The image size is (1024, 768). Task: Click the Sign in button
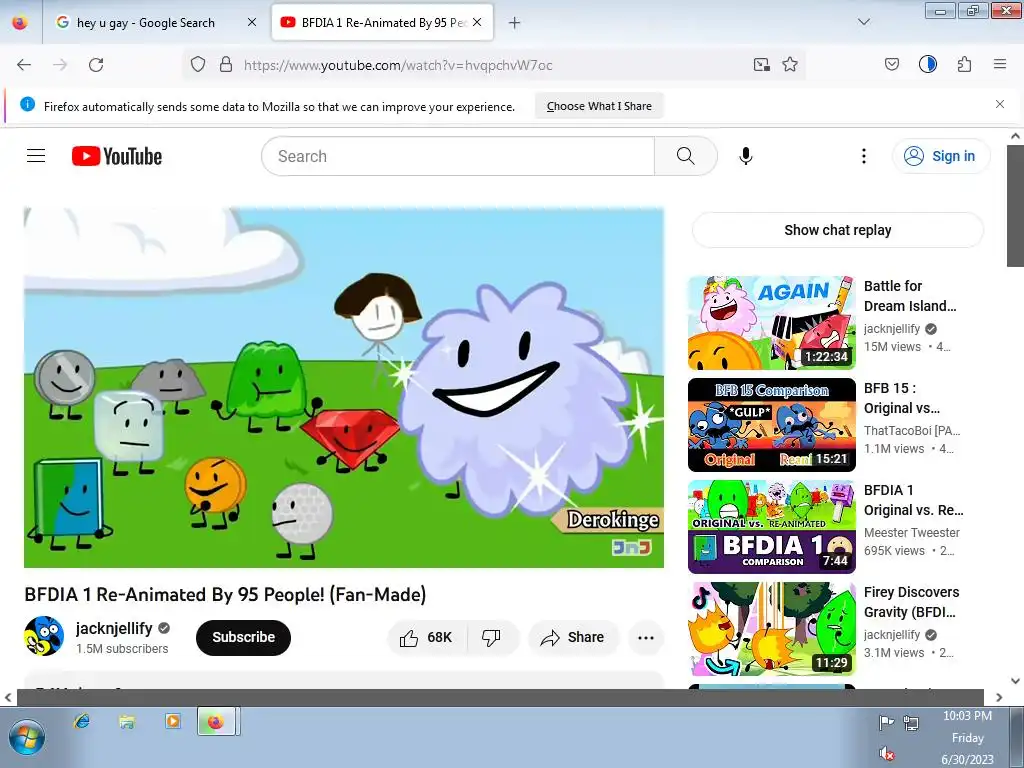pos(941,156)
